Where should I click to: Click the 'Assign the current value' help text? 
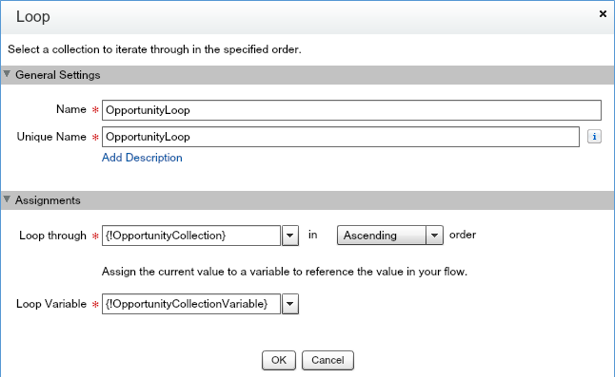[284, 271]
